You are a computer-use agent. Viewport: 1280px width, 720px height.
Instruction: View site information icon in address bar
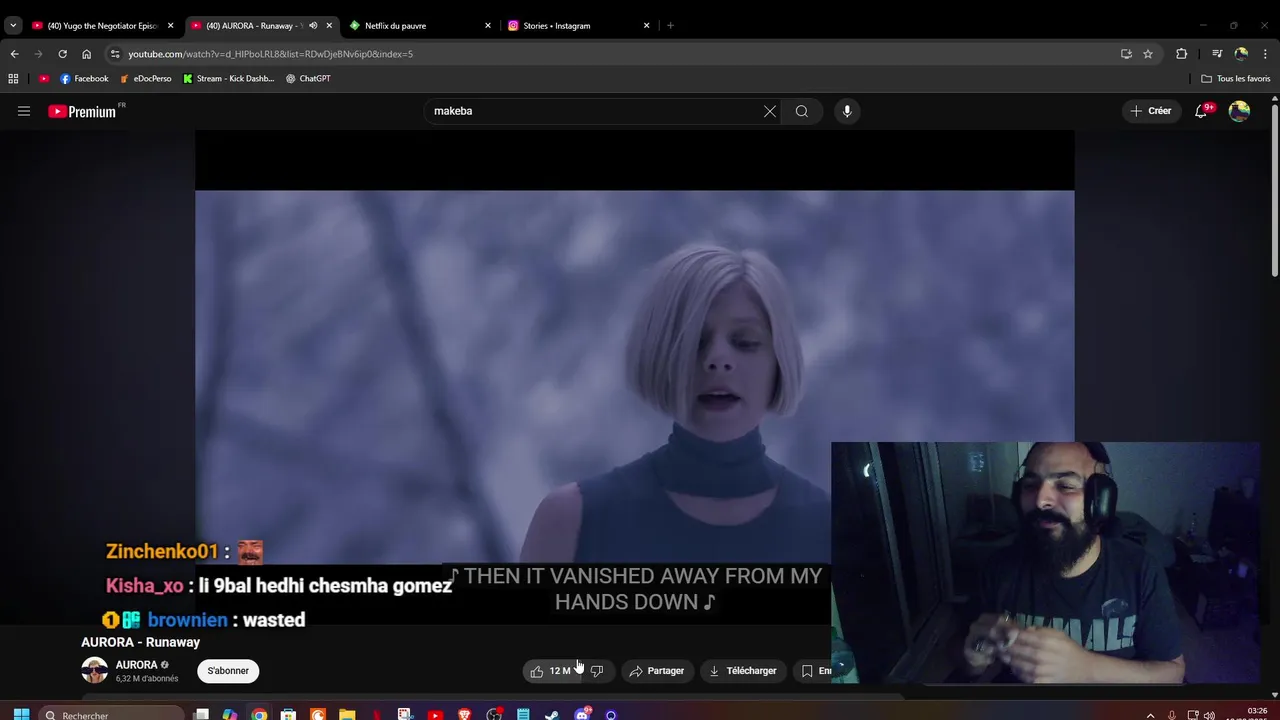pos(115,54)
